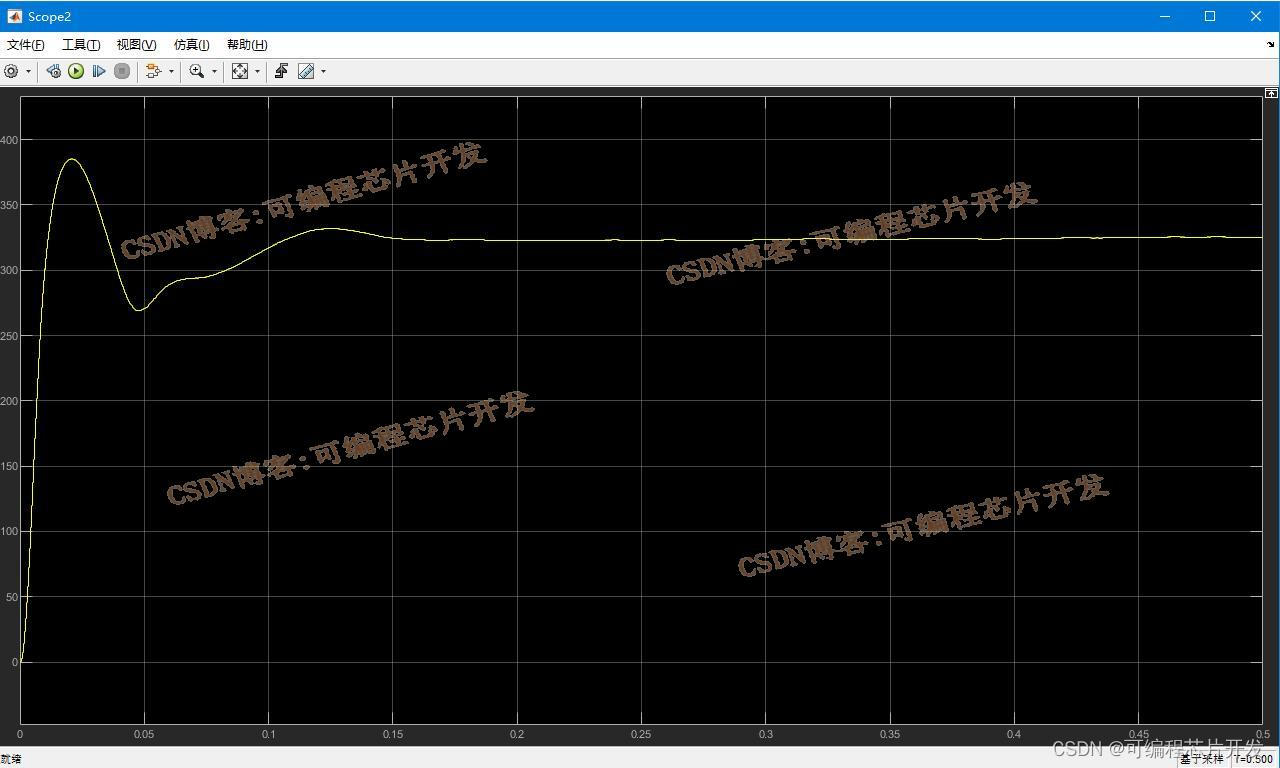
Task: Click the Step Back toolbar icon
Action: (x=53, y=71)
